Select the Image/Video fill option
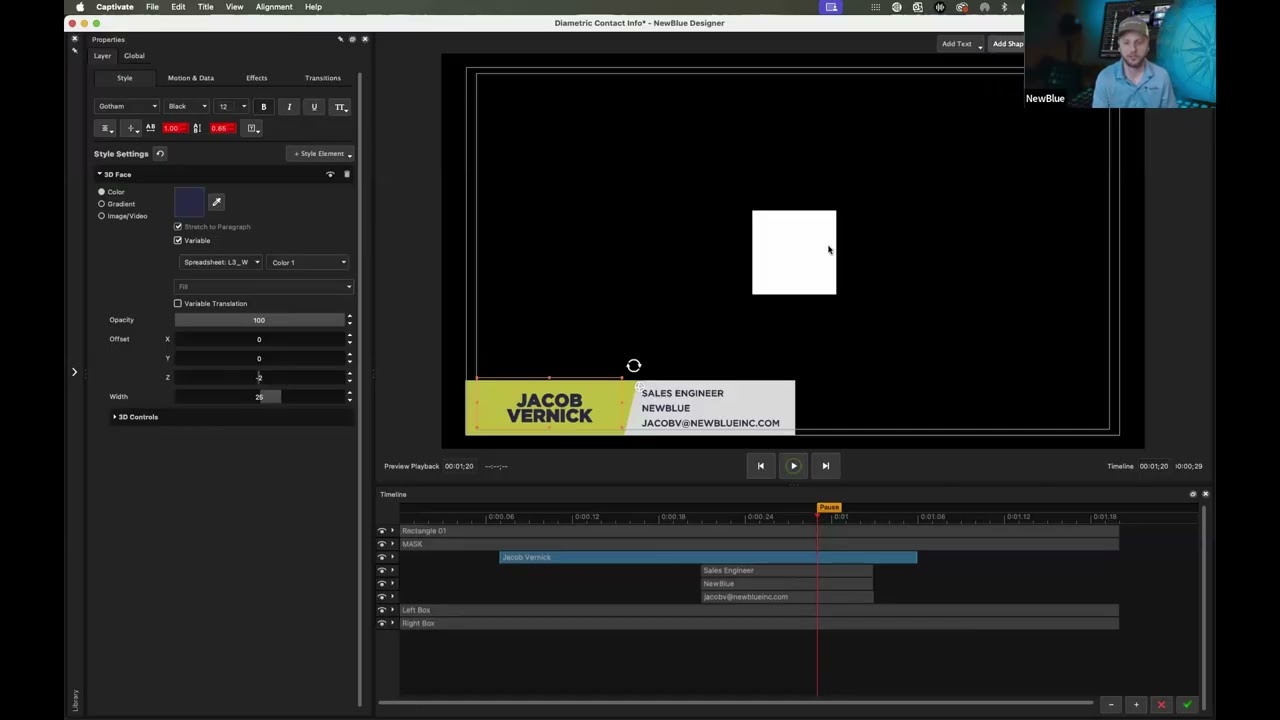Viewport: 1280px width, 720px height. click(101, 216)
